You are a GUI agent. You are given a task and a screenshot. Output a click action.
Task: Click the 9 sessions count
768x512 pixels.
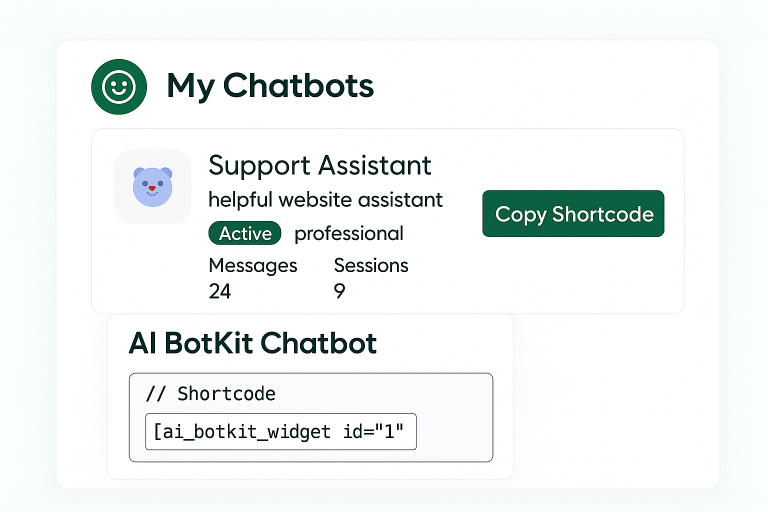click(x=340, y=291)
